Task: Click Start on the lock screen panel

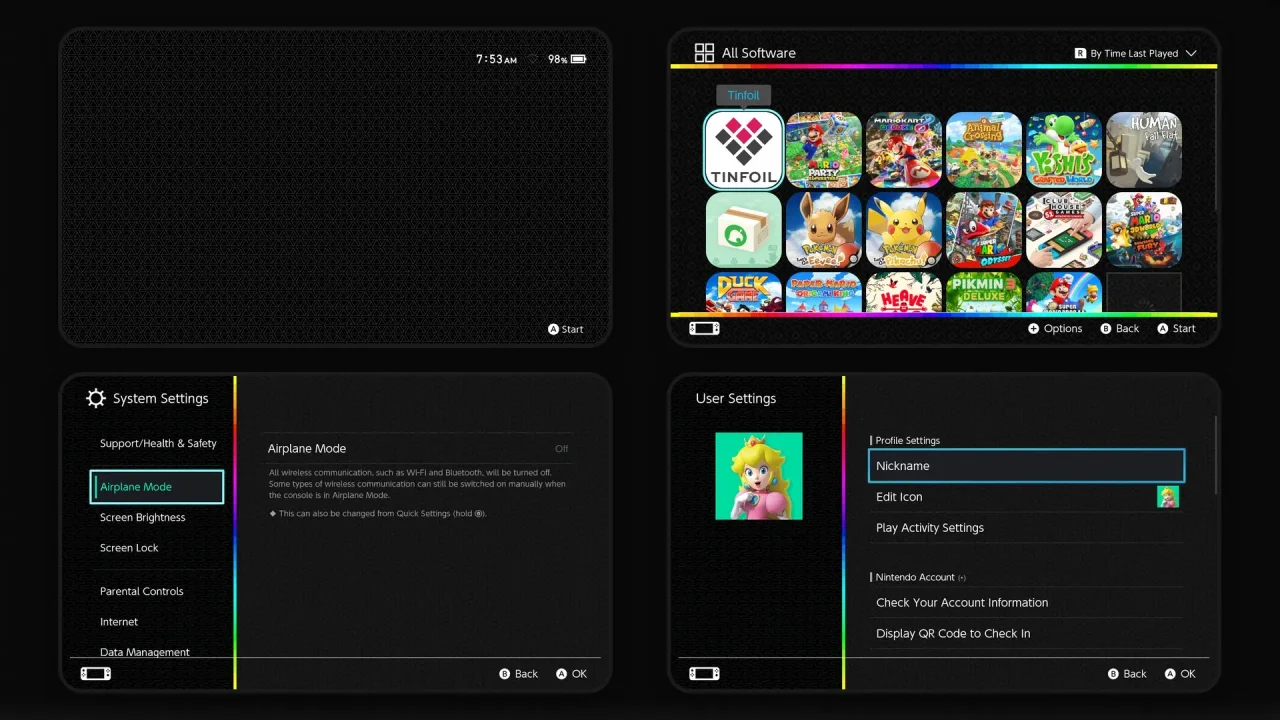Action: (x=565, y=329)
